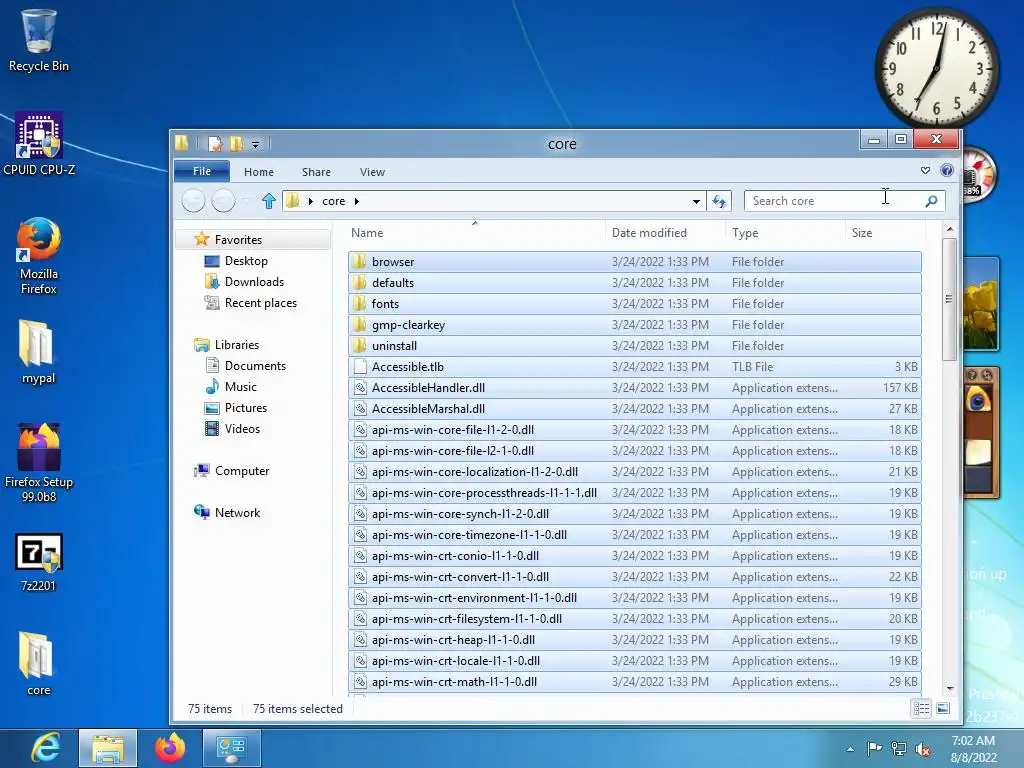Open the Share ribbon tab

click(316, 172)
